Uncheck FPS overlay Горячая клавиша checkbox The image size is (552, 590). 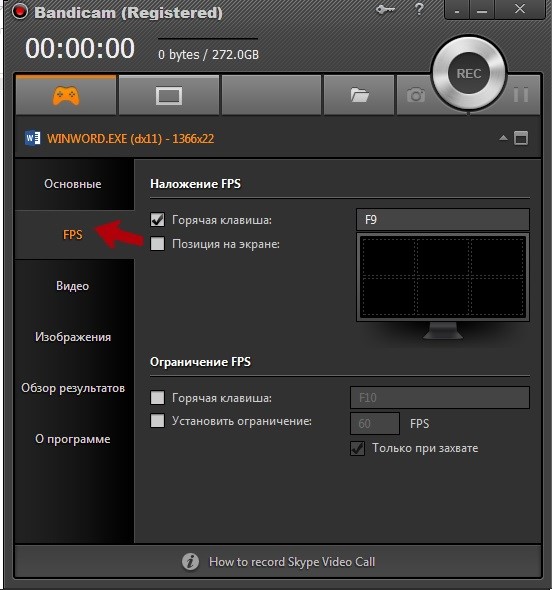[x=157, y=219]
